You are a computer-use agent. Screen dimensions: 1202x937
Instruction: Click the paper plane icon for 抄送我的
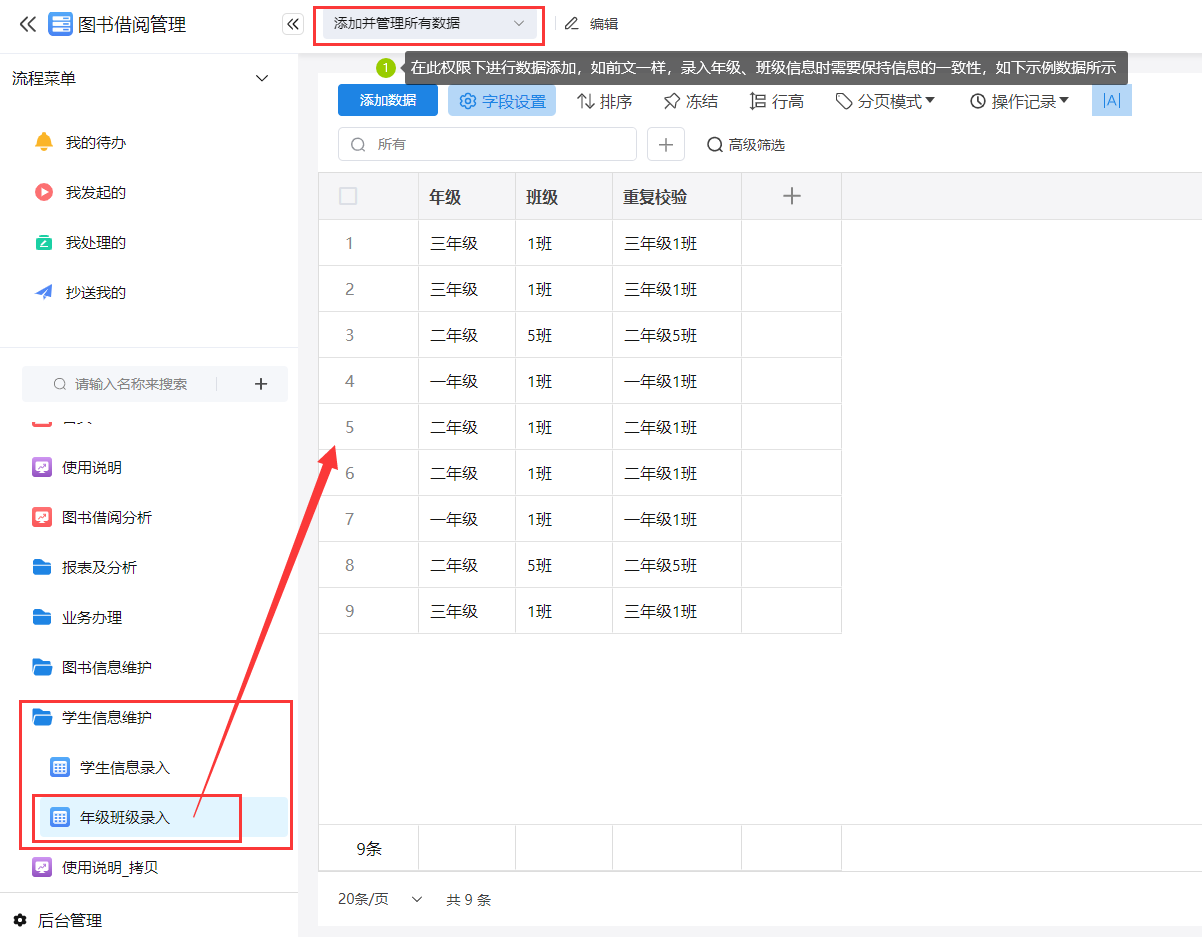pyautogui.click(x=44, y=292)
